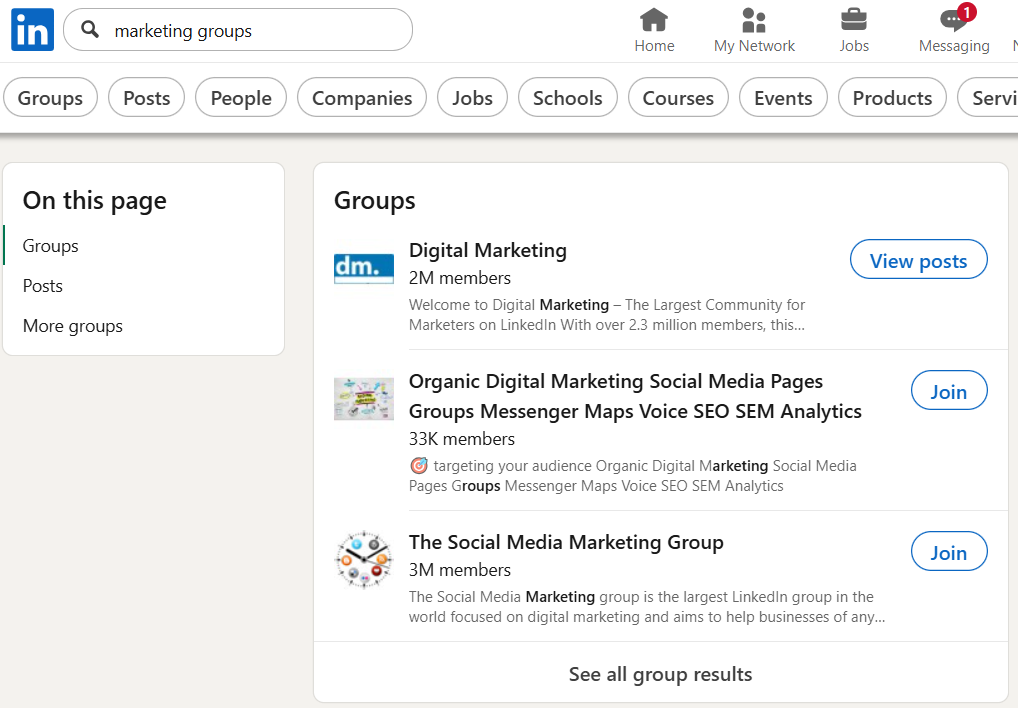Click the Digital Marketing group logo
Screen dimensions: 1018x708
pos(364,268)
